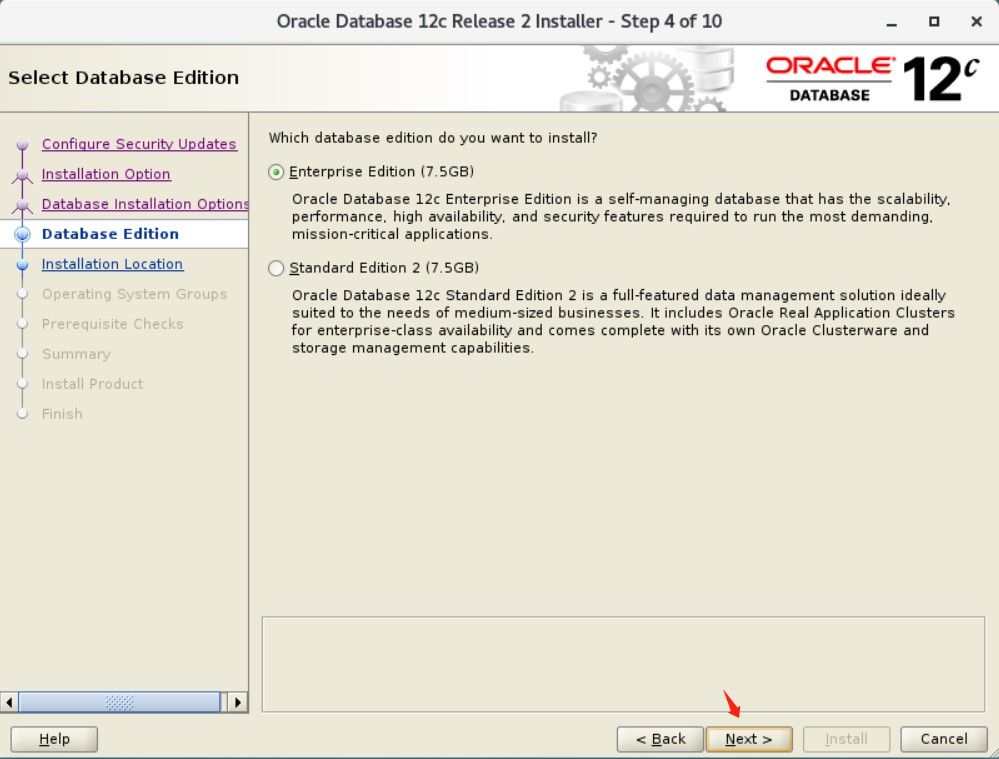Click the Back button
The image size is (999, 759).
660,739
